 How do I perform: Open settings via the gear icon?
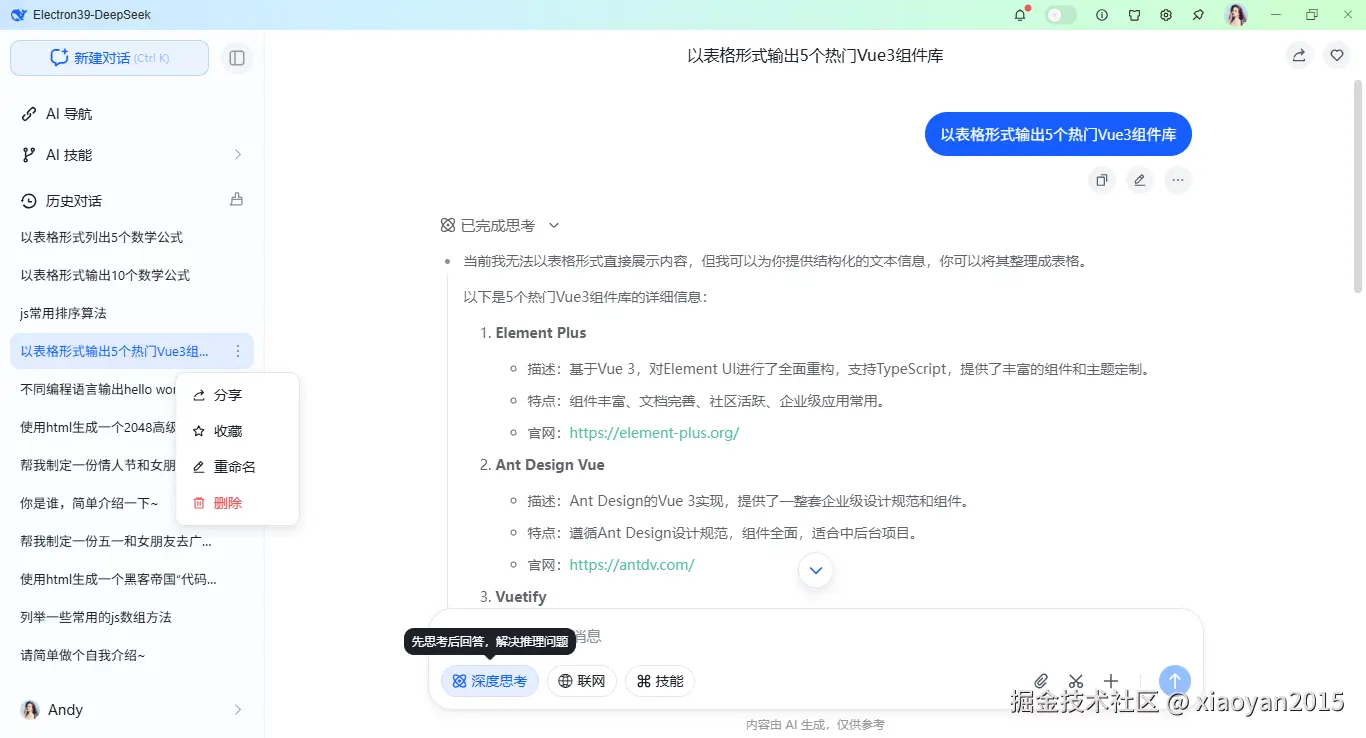(x=1166, y=14)
